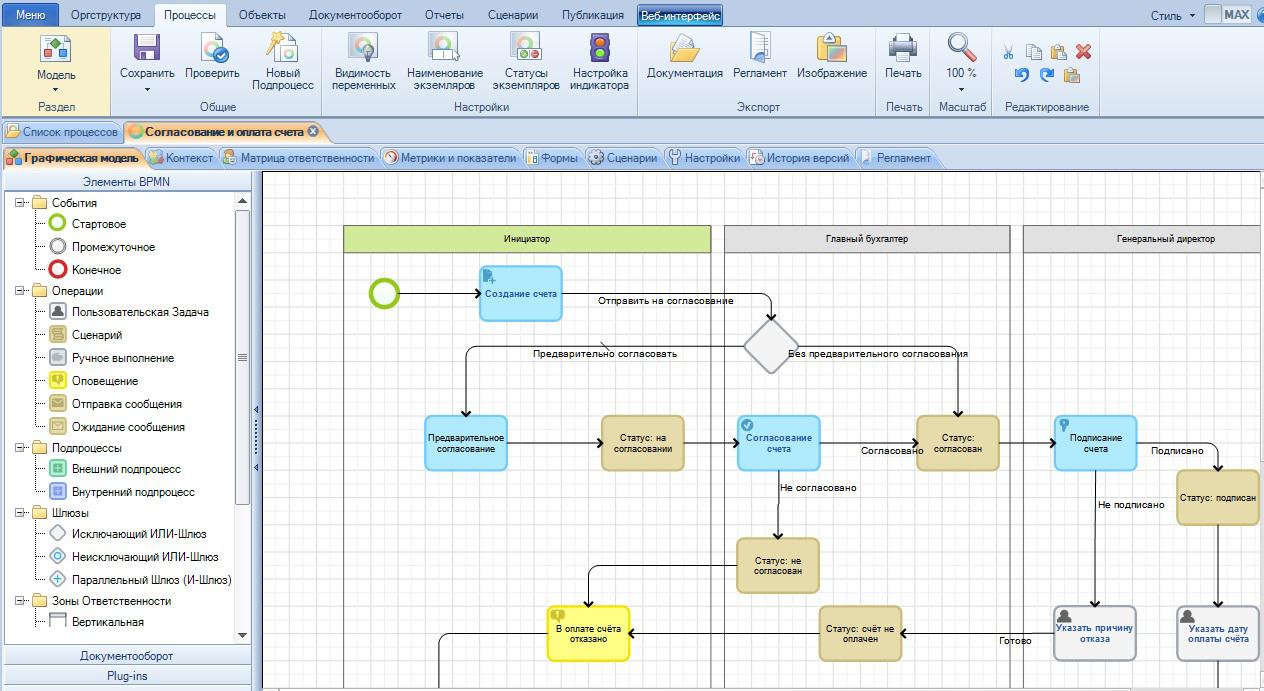This screenshot has width=1264, height=691.
Task: Open the Настройка индикатора traffic light icon
Action: point(599,50)
